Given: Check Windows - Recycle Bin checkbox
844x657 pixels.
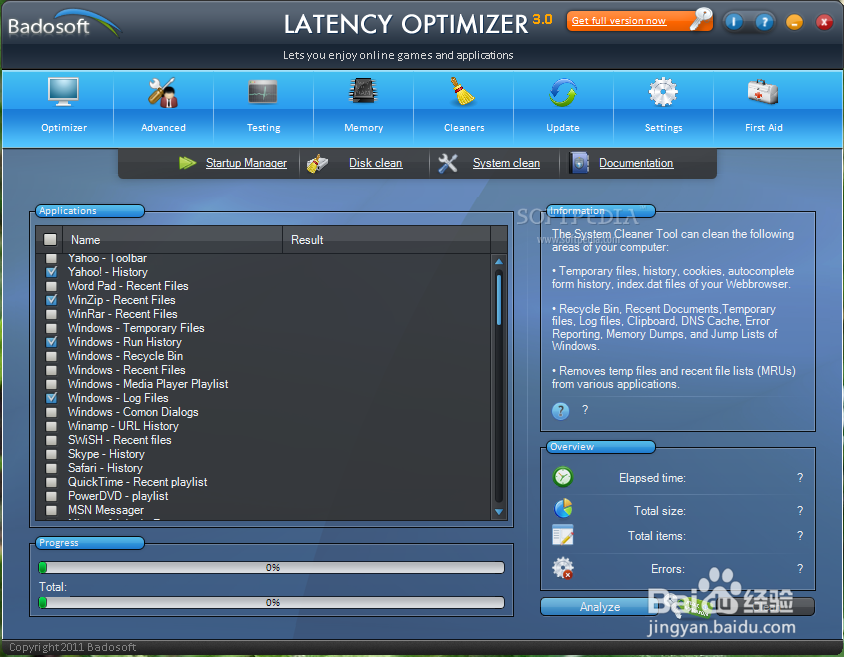Looking at the screenshot, I should (x=52, y=356).
